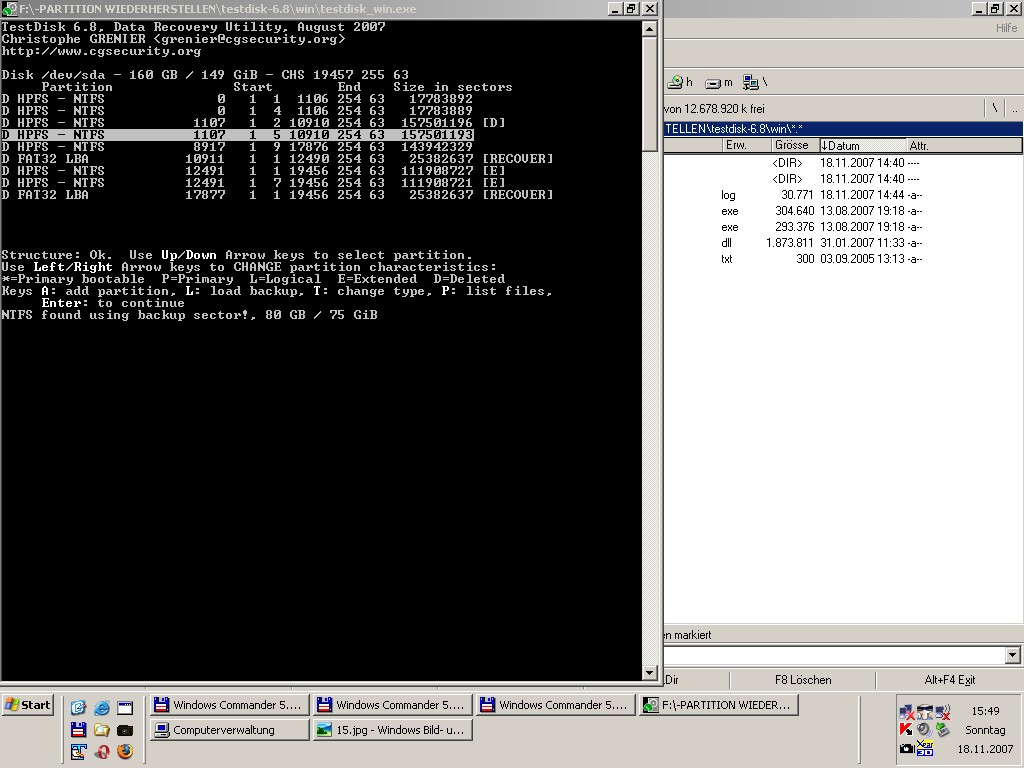This screenshot has width=1024, height=768.
Task: Launch Internet Explorer from quick launch
Action: (102, 707)
